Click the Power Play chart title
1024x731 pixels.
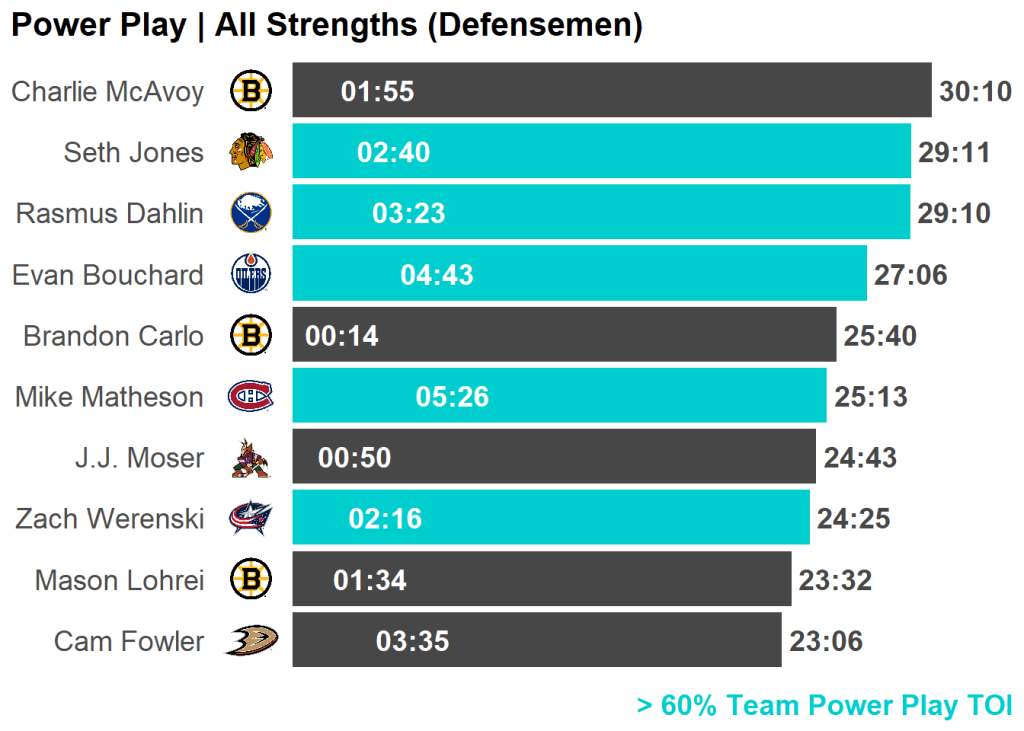point(326,26)
